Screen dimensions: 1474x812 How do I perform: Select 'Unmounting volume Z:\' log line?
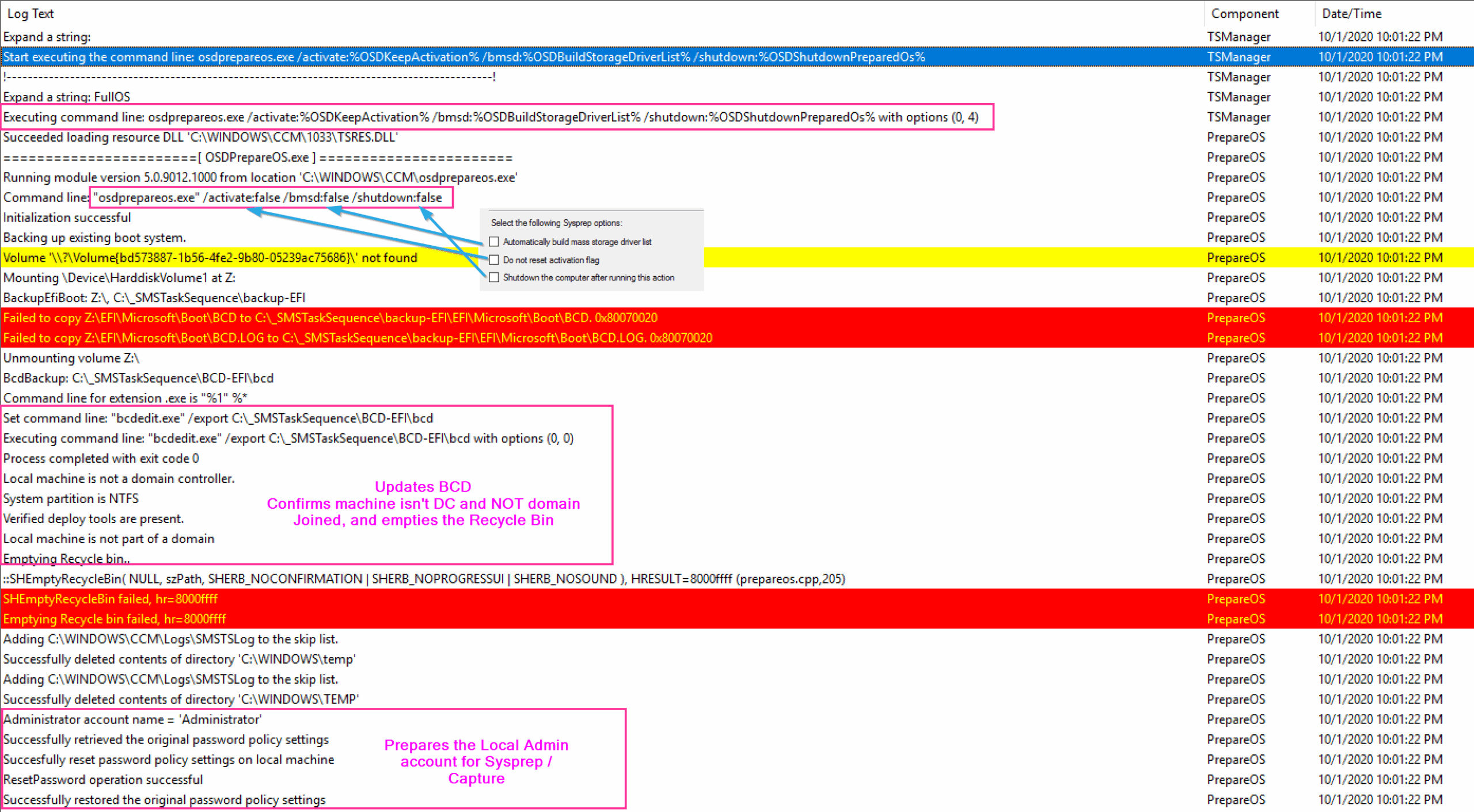pos(71,358)
